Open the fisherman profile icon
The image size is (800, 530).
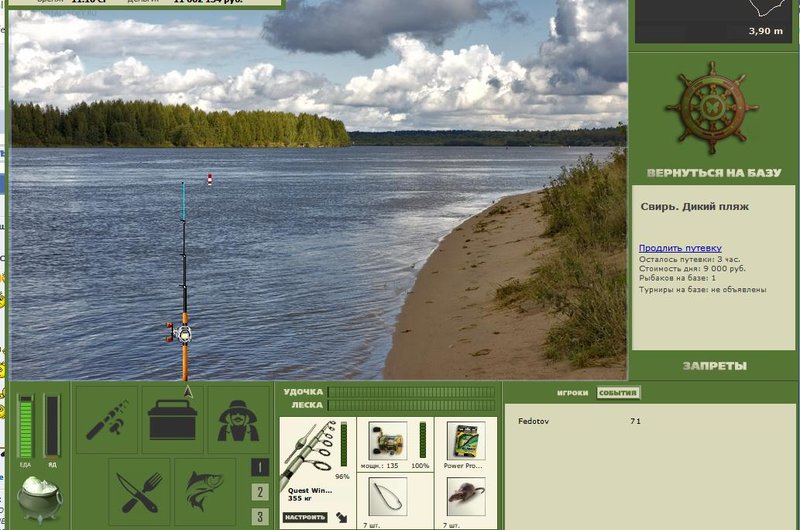tap(238, 420)
